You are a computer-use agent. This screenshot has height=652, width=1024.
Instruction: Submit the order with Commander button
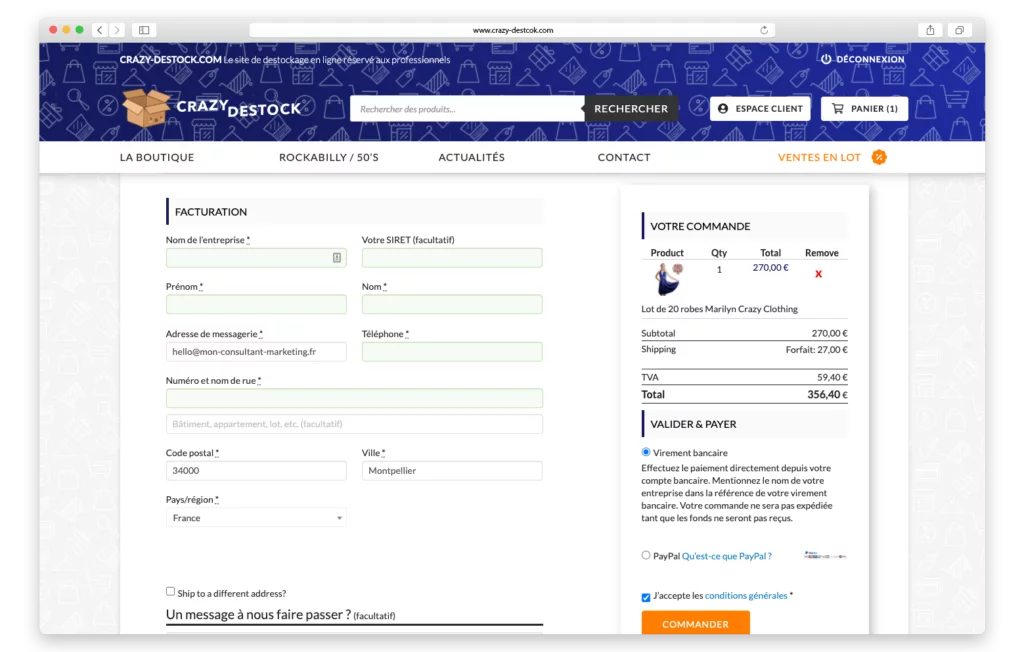[696, 623]
